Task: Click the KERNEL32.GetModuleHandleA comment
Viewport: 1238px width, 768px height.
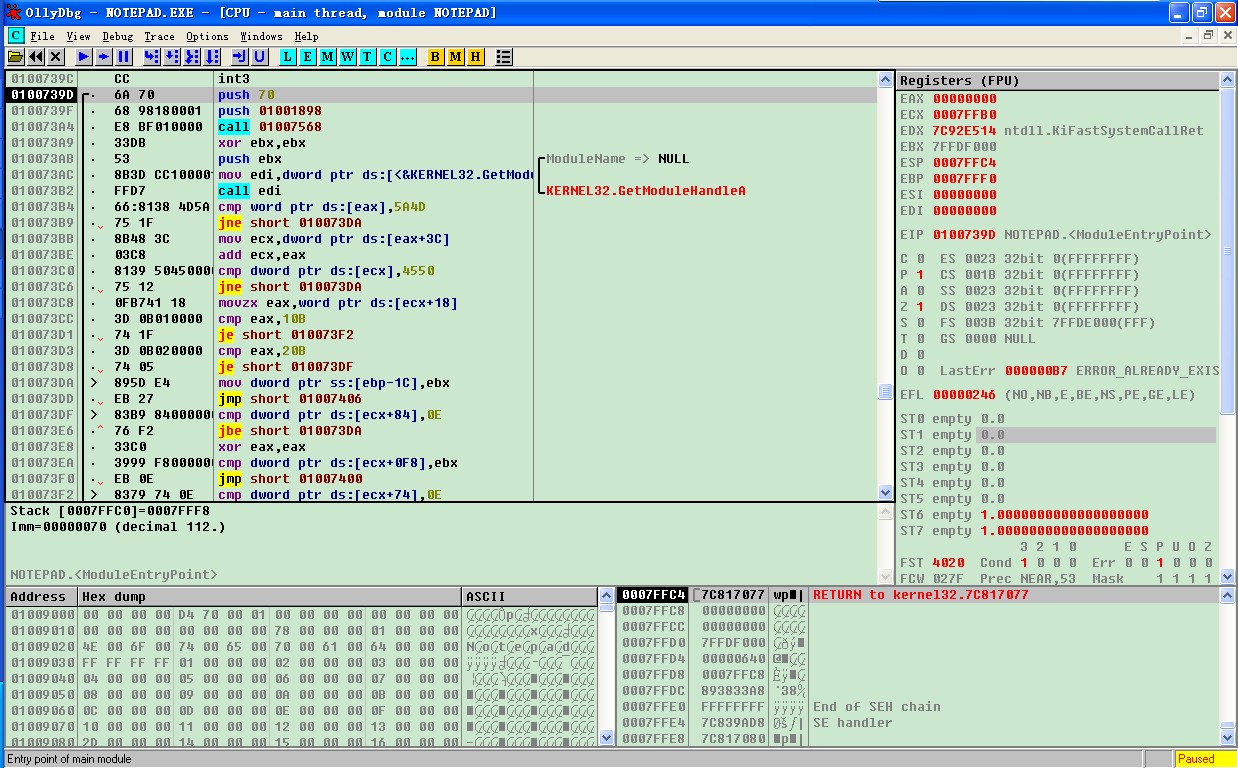Action: click(646, 191)
